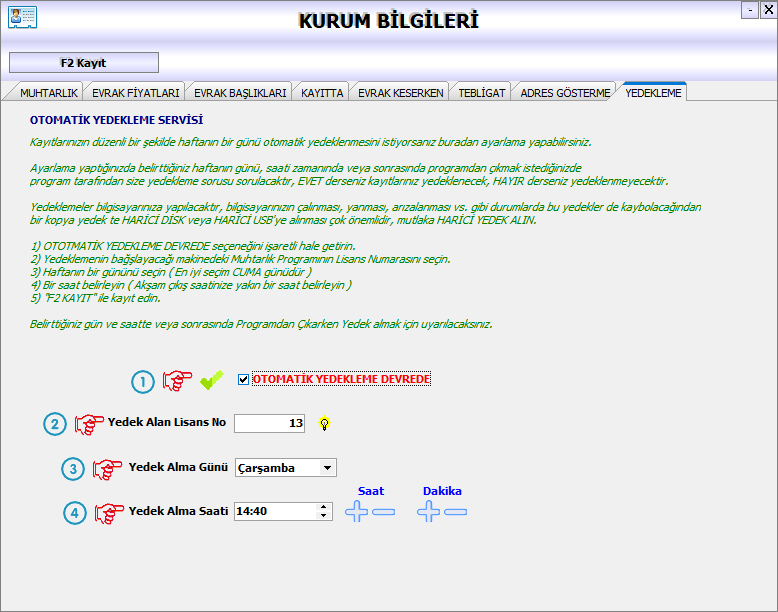Screen dimensions: 778x612
Task: Increase backup time with up spinner arrow
Action: point(323,507)
